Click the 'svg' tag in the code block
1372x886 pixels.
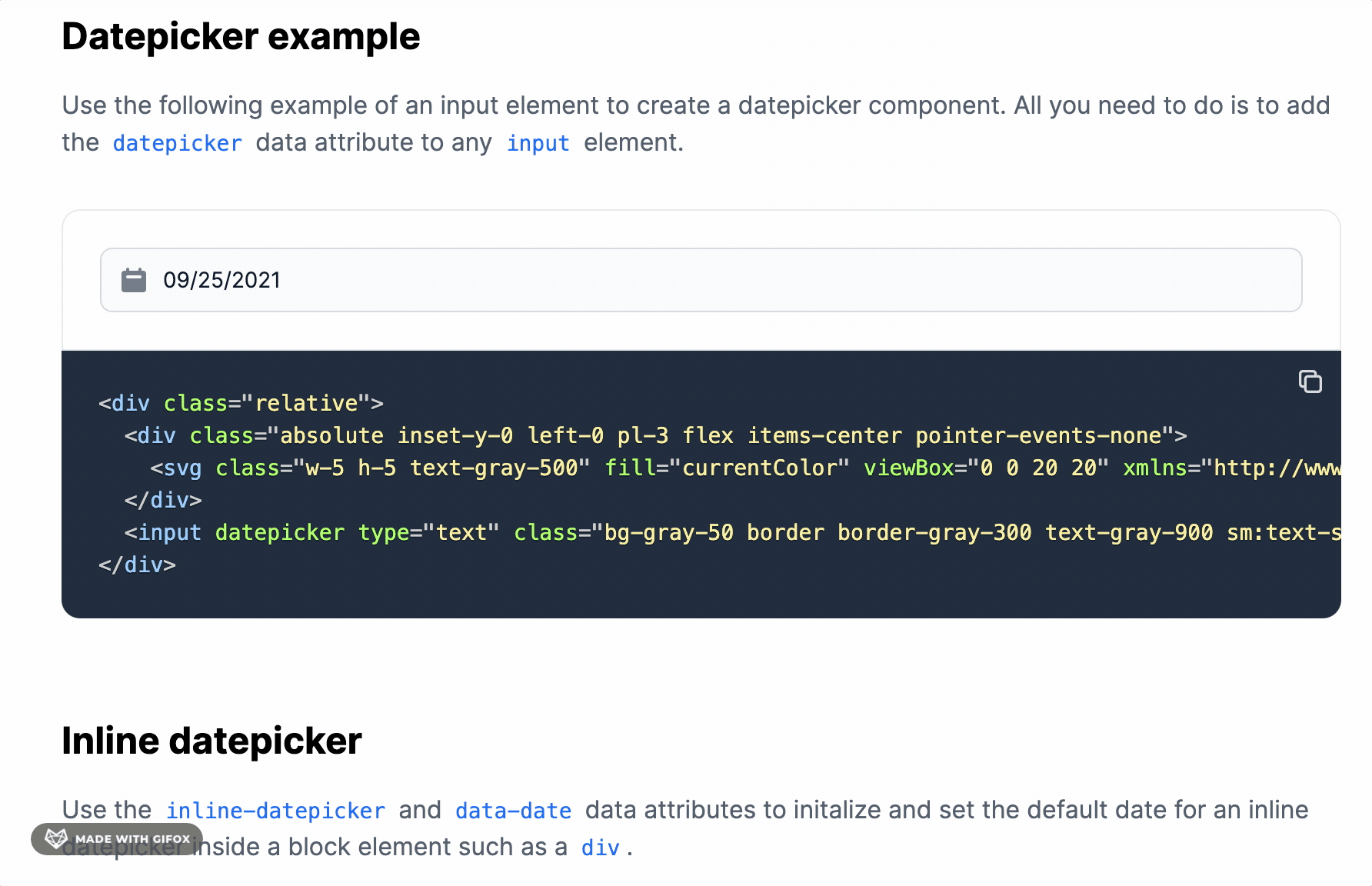182,468
